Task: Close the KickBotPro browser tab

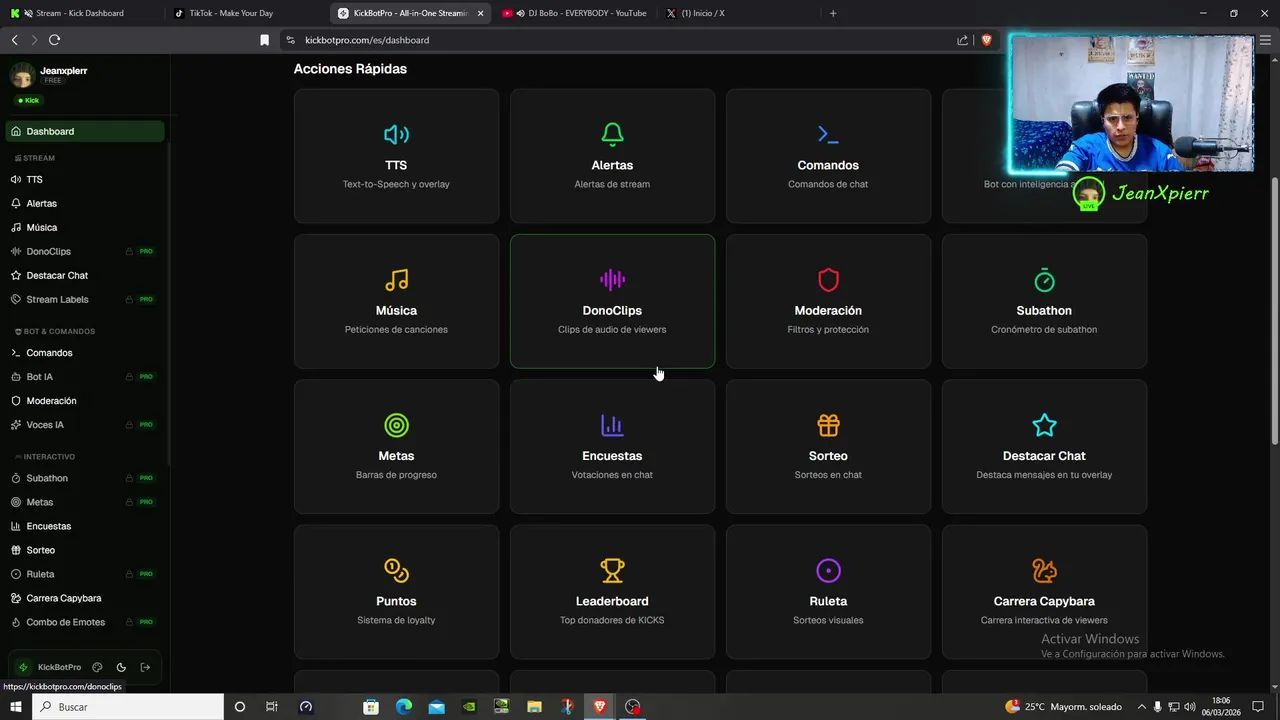Action: click(481, 13)
